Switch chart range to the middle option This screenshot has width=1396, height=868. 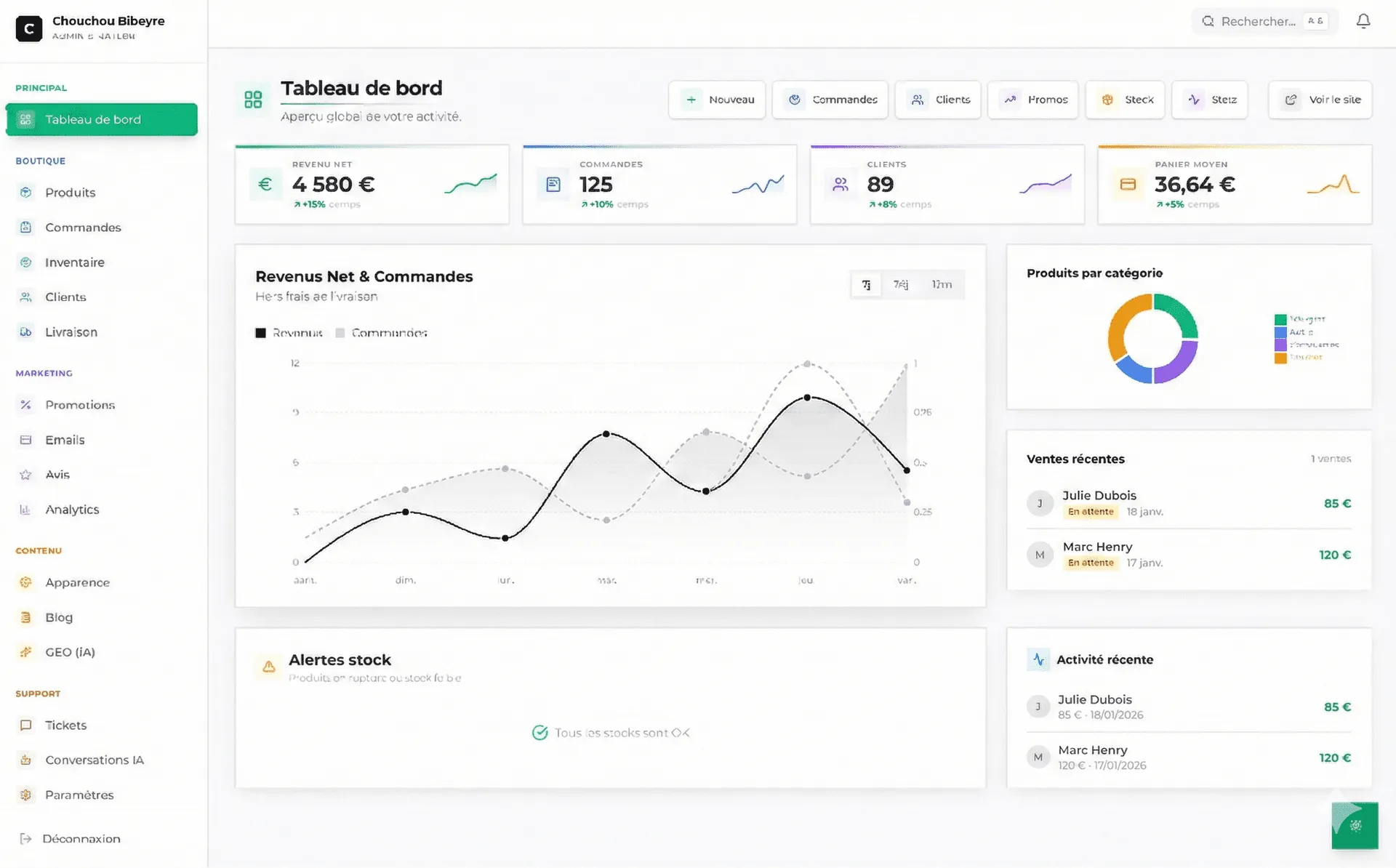click(x=901, y=284)
